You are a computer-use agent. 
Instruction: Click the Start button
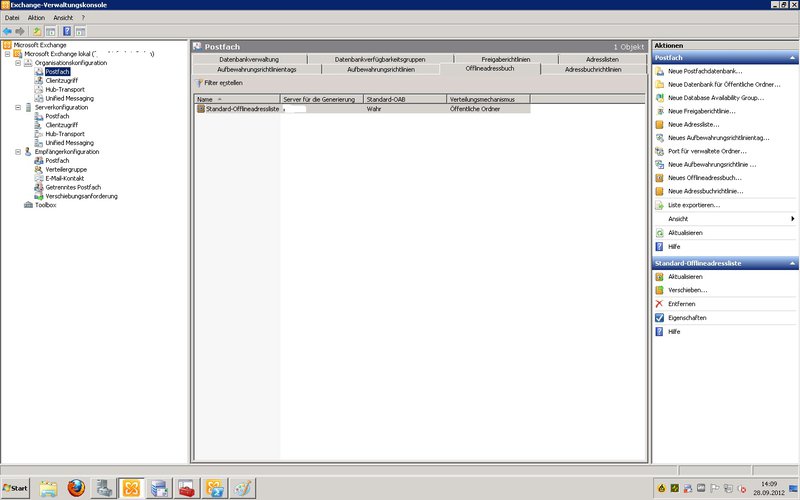pos(15,488)
